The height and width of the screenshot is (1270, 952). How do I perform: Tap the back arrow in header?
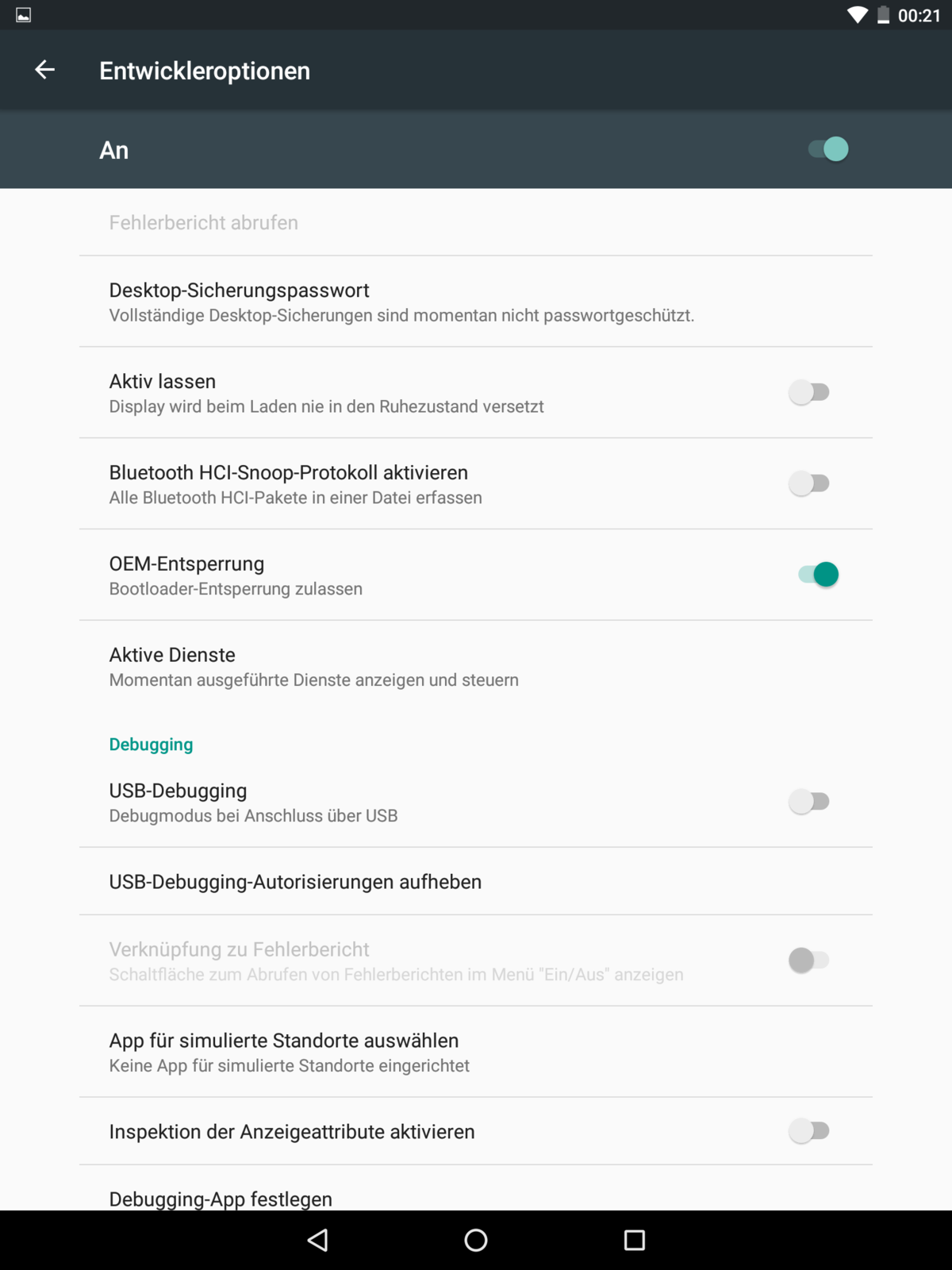click(x=45, y=70)
